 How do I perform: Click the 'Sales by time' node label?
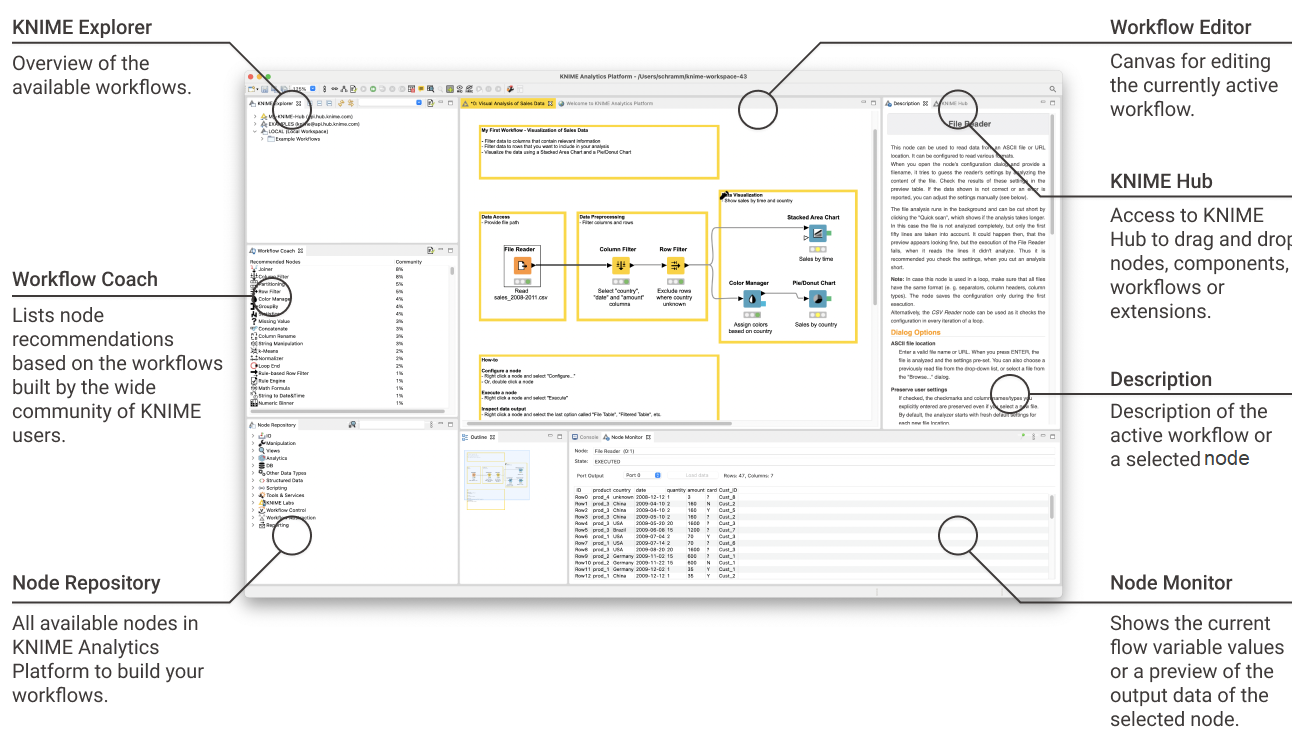point(816,259)
